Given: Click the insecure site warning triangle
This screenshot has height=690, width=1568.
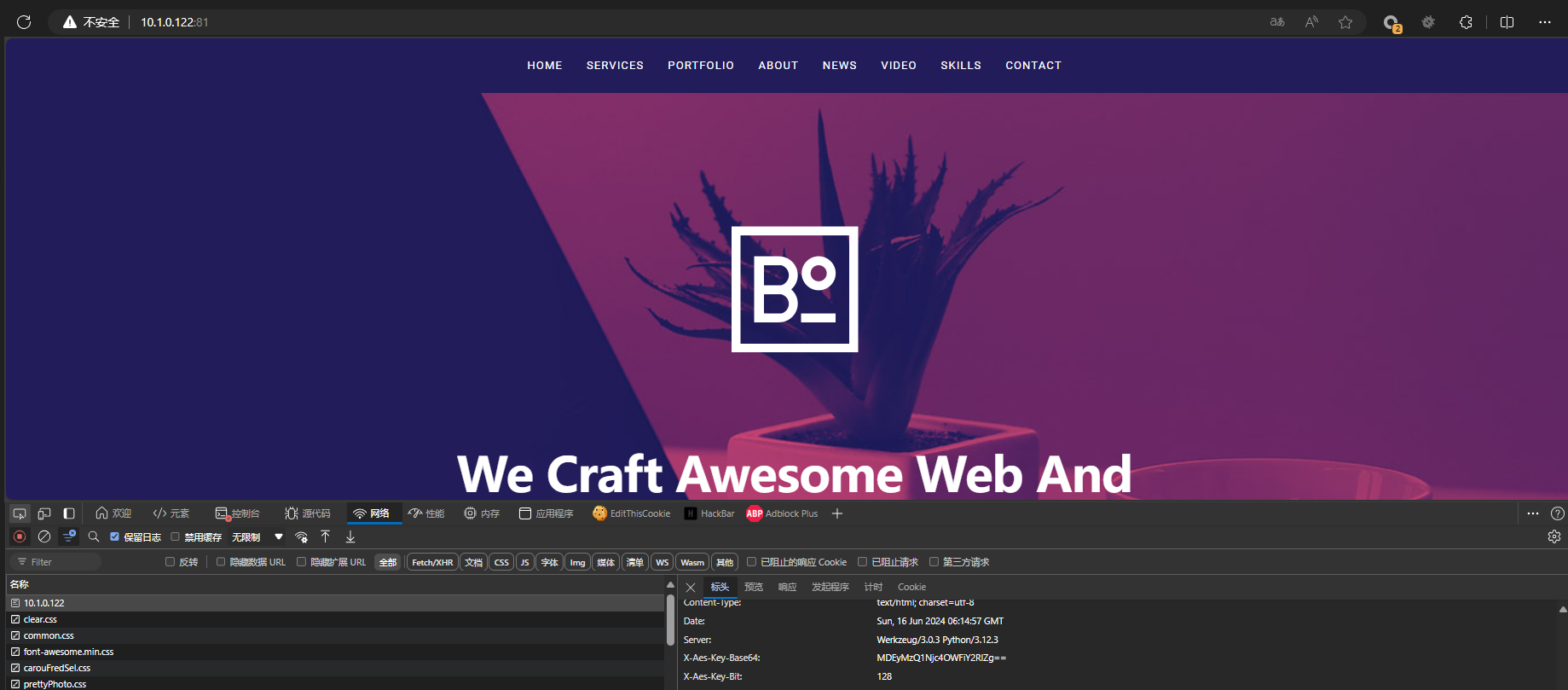Looking at the screenshot, I should tap(70, 22).
